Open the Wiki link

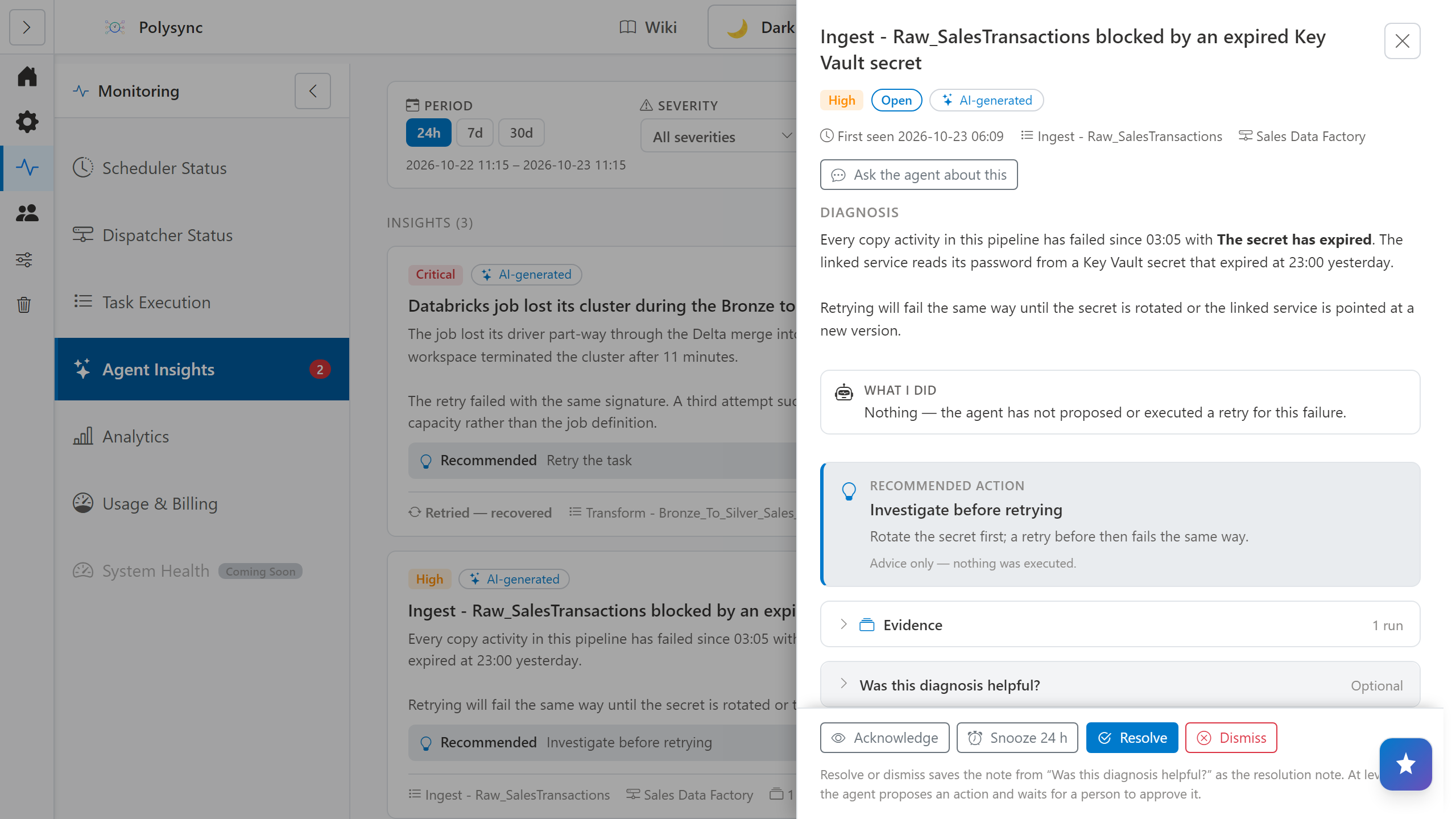click(x=648, y=27)
